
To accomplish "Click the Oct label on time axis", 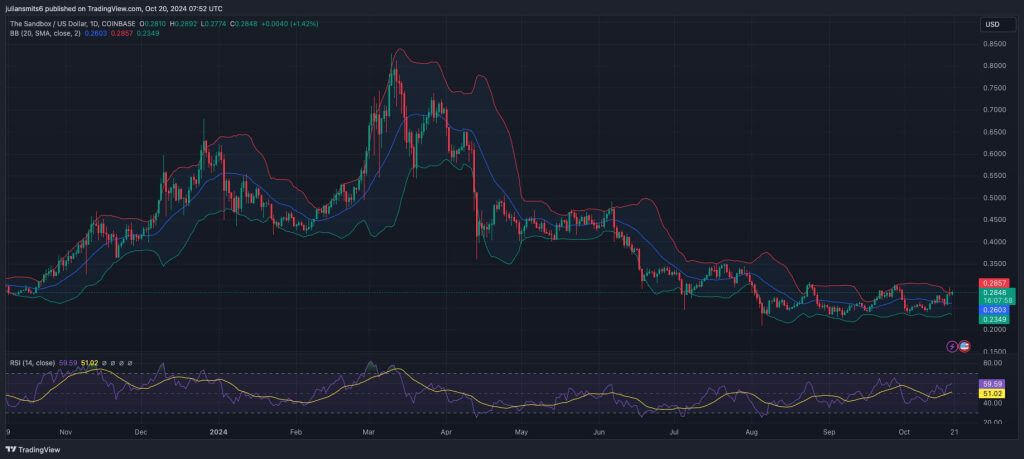I will pos(904,432).
